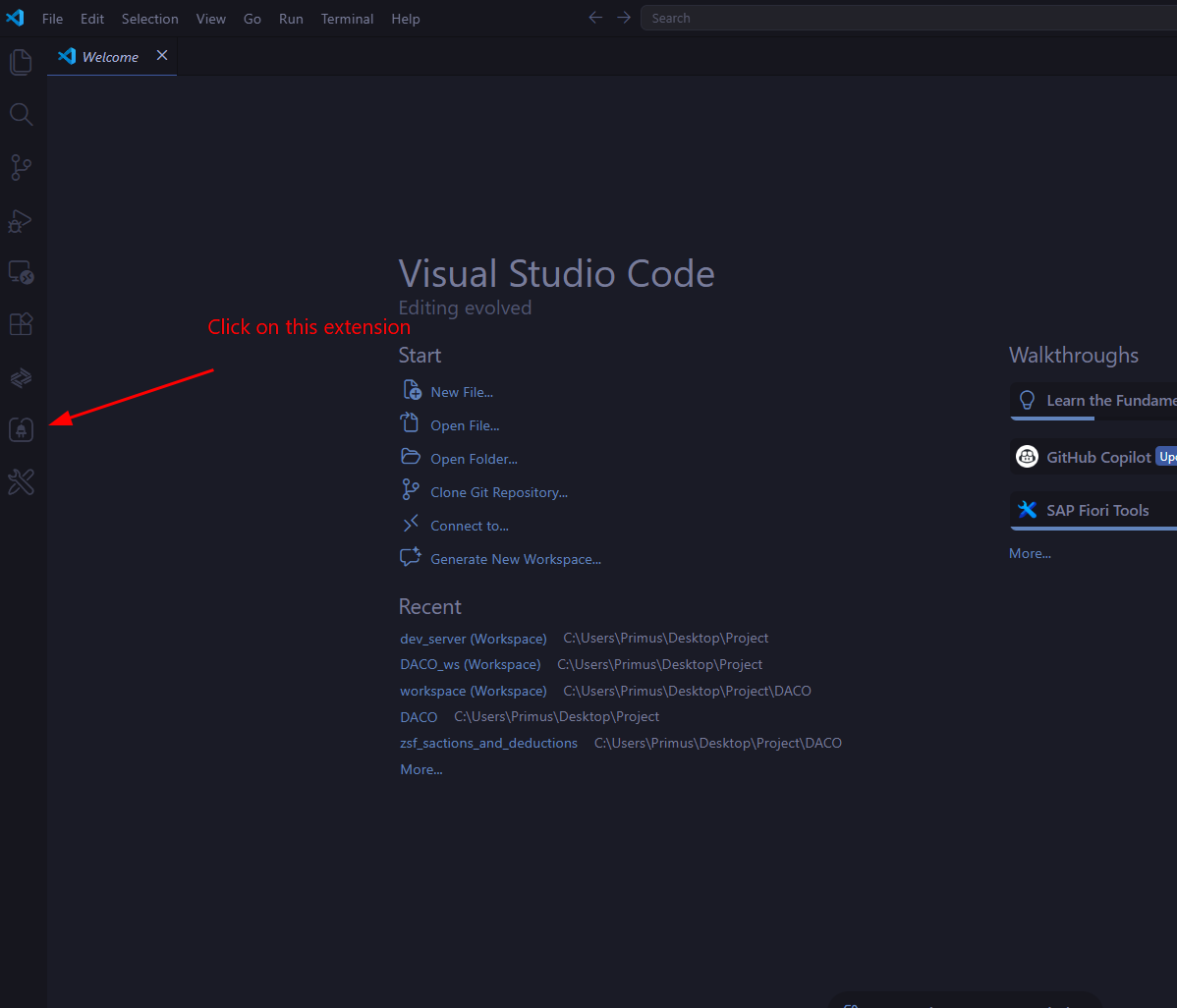Open the rocket extension icon in activity bar
Image resolution: width=1177 pixels, height=1008 pixels.
pyautogui.click(x=21, y=429)
